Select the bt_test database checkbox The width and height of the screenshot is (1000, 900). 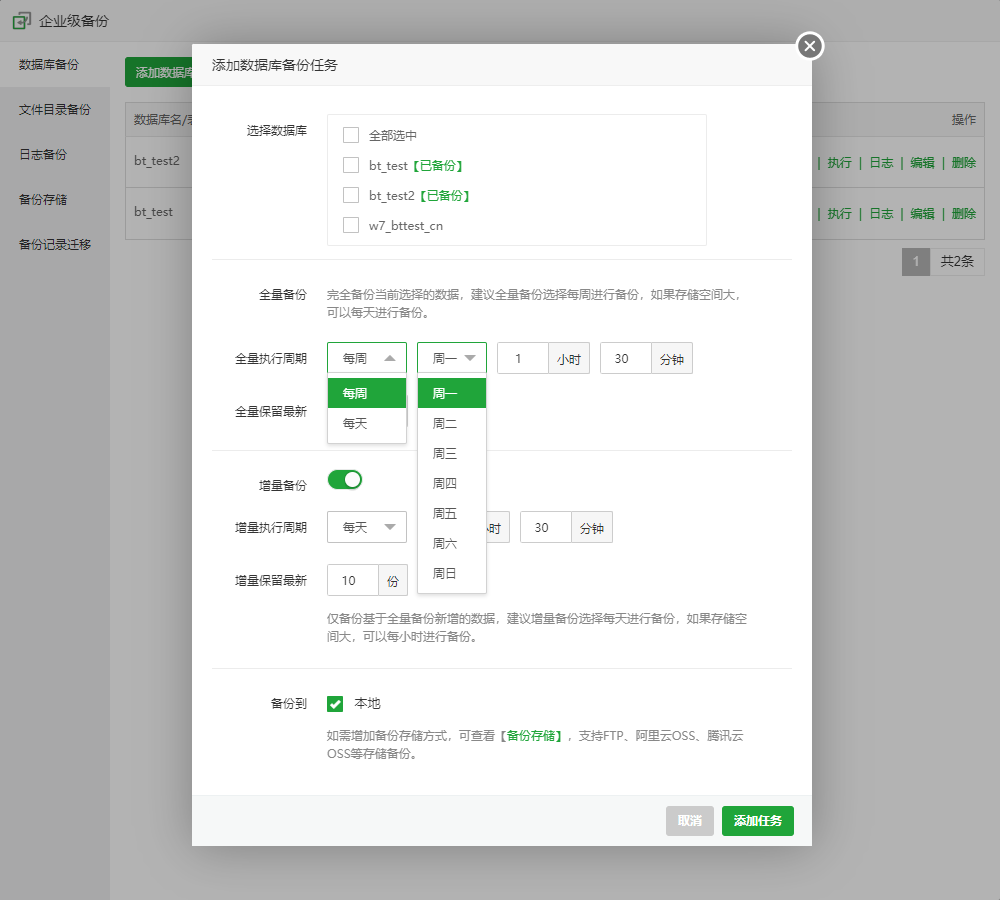351,165
